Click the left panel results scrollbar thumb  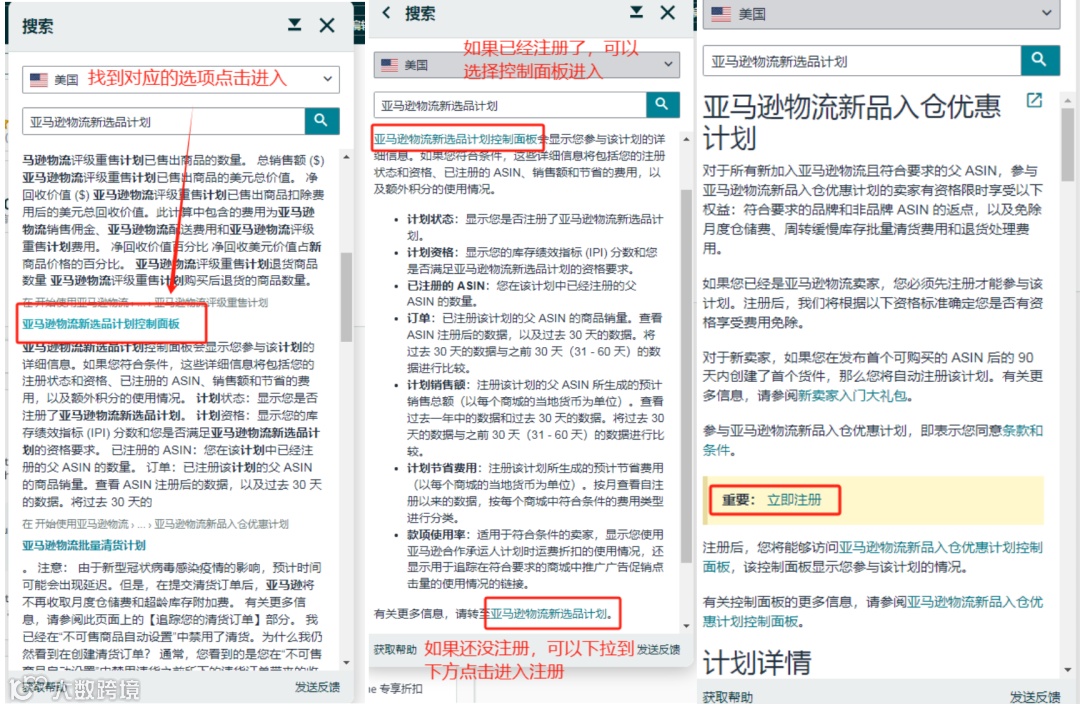coord(346,298)
